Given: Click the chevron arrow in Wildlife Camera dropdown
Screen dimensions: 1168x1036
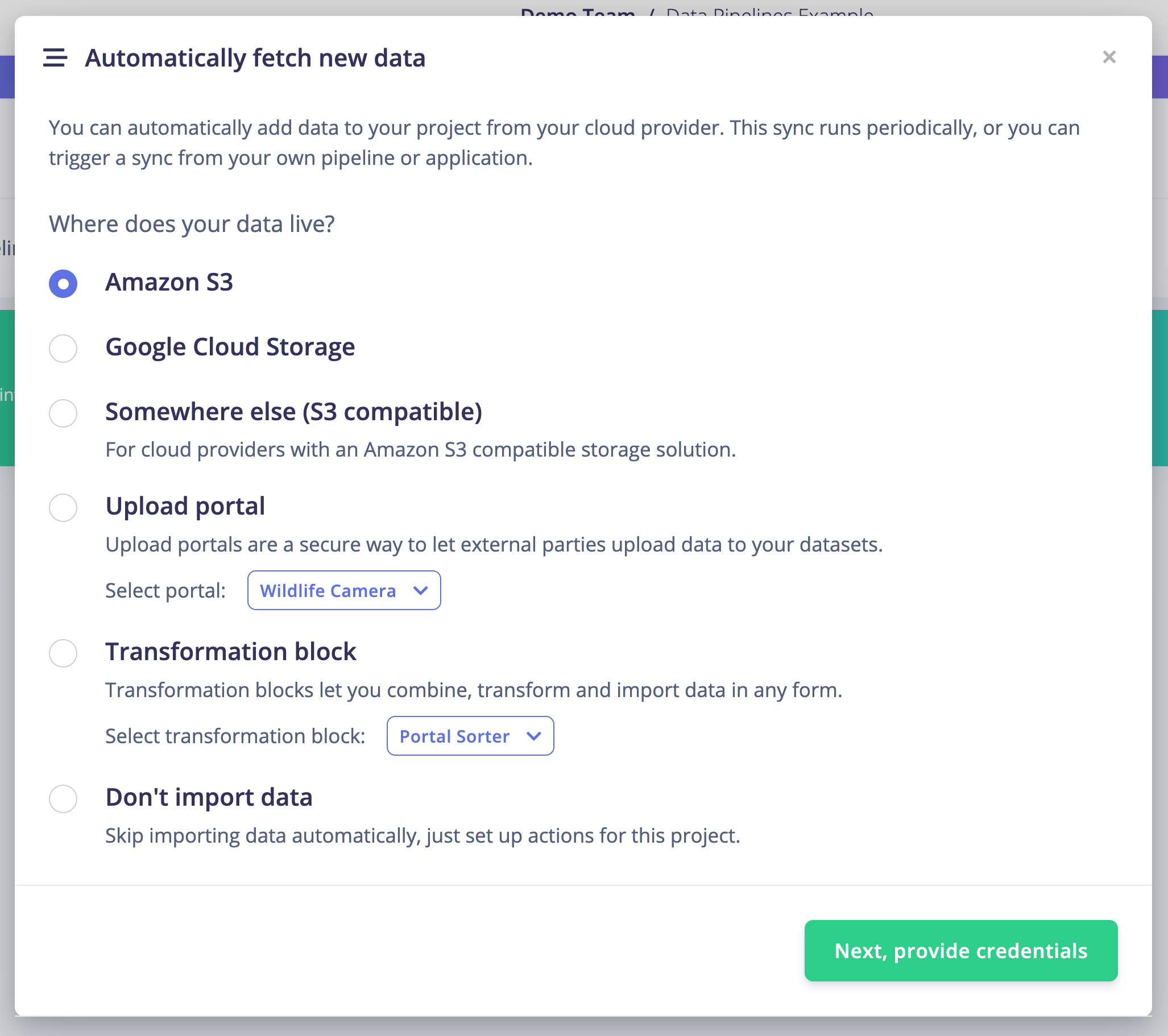Looking at the screenshot, I should (420, 591).
